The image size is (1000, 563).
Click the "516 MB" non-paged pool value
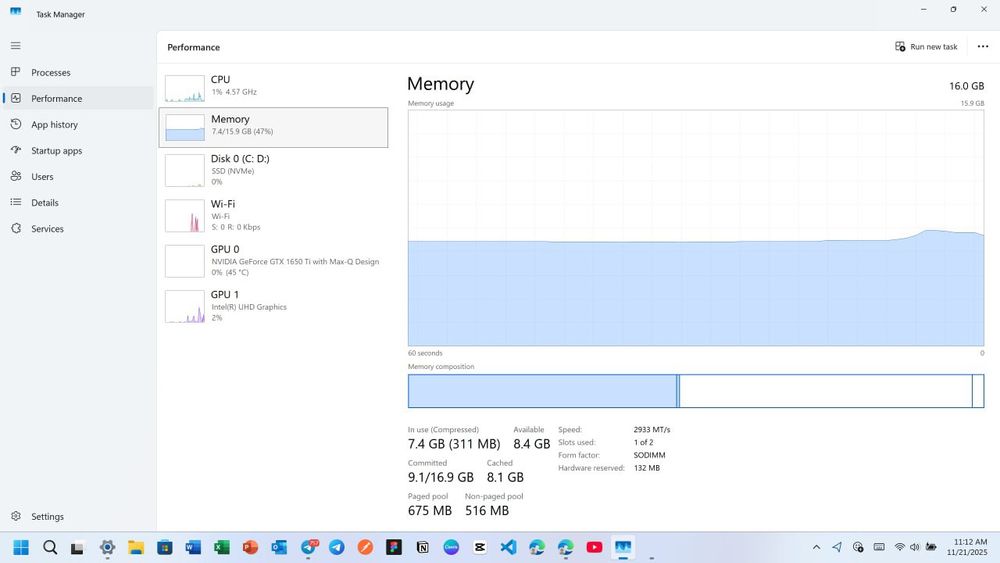tap(487, 511)
